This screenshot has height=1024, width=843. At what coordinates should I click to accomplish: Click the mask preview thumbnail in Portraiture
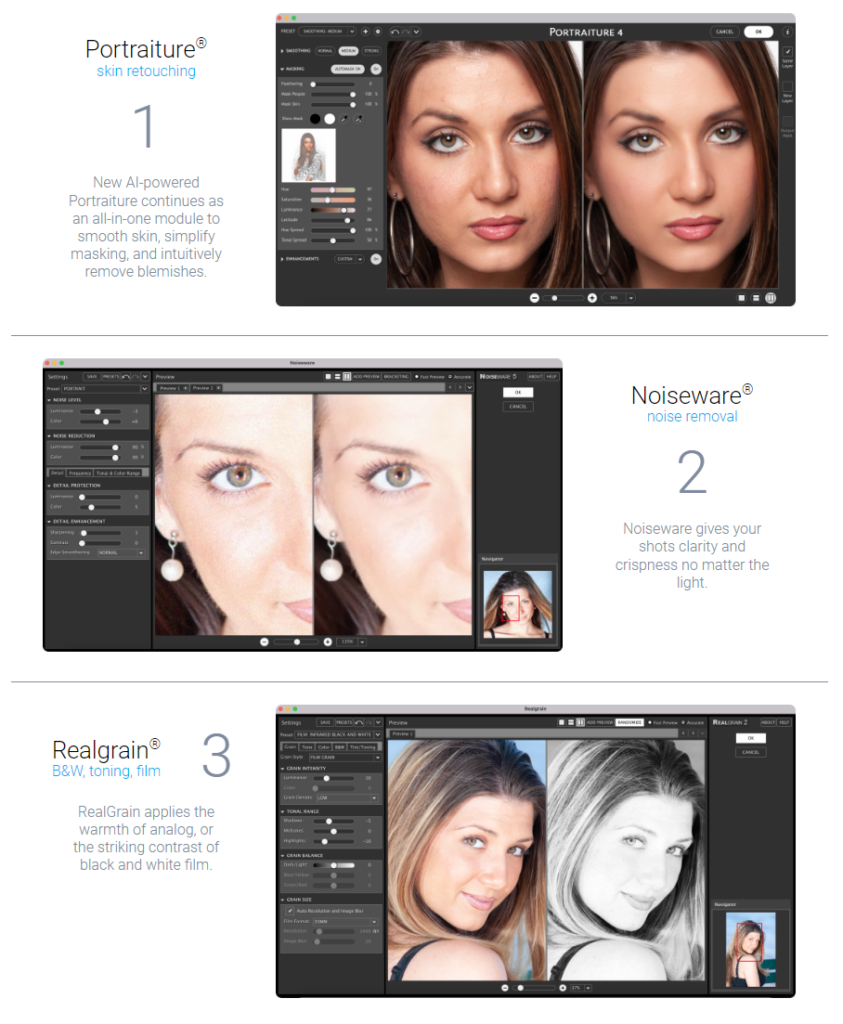click(x=308, y=155)
